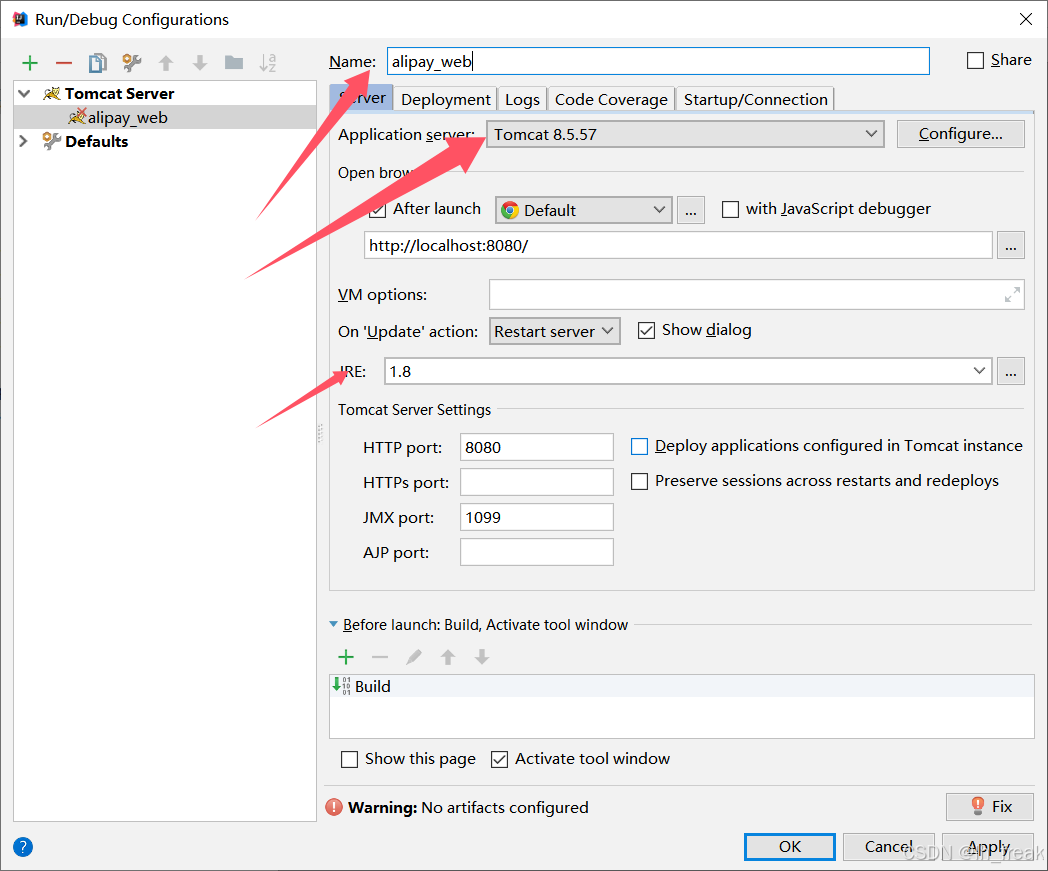Image resolution: width=1048 pixels, height=871 pixels.
Task: Click the Apply button
Action: tap(988, 847)
